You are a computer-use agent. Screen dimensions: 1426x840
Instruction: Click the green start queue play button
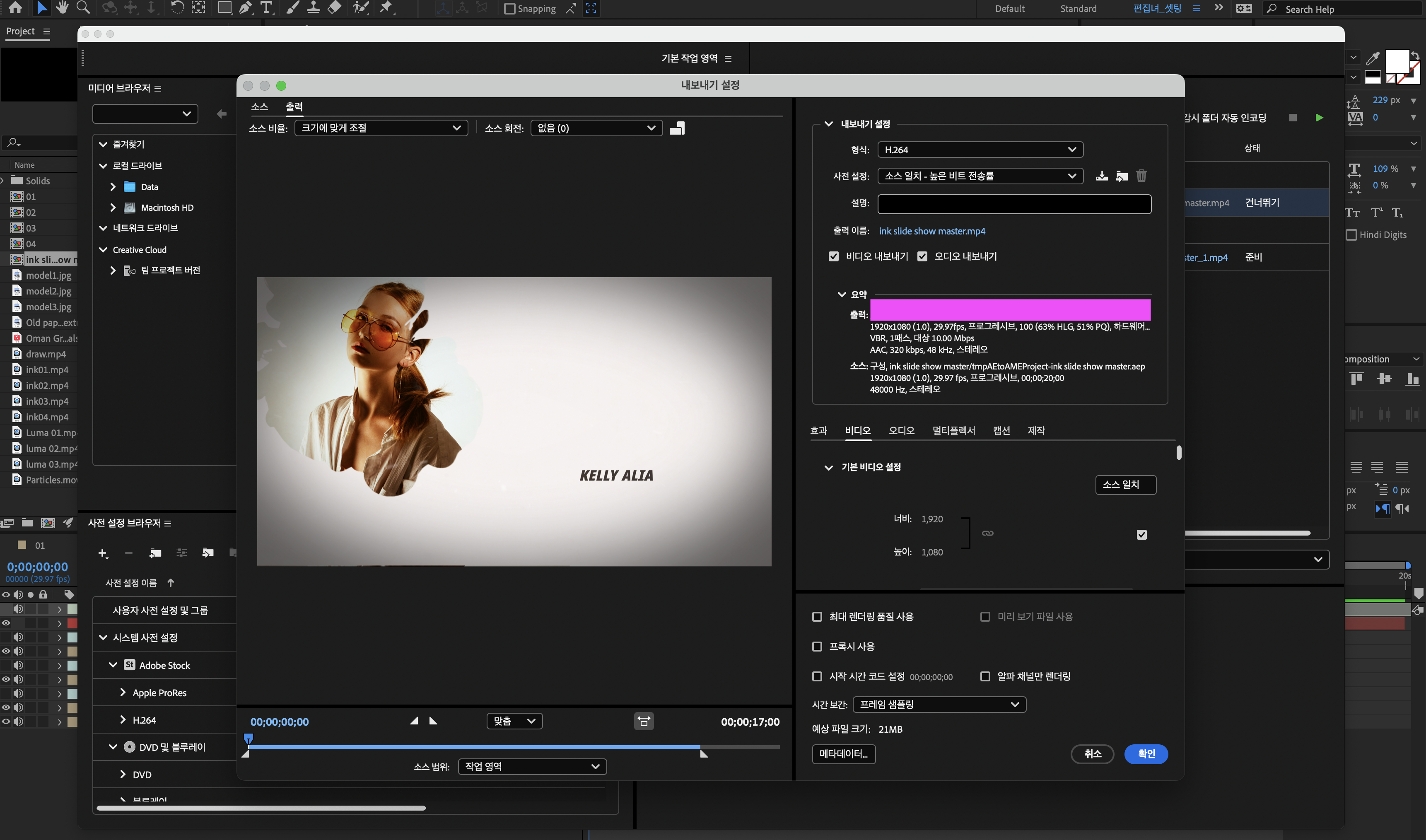[1319, 118]
